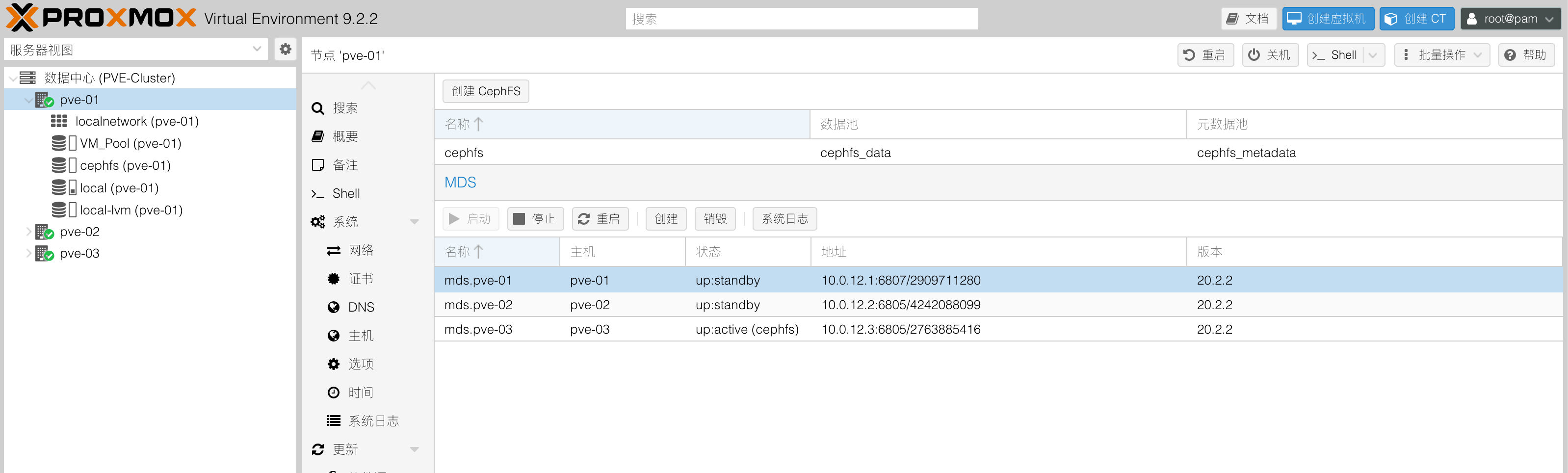Collapse the System submenu arrow
Viewport: 1568px width, 473px height.
(415, 222)
